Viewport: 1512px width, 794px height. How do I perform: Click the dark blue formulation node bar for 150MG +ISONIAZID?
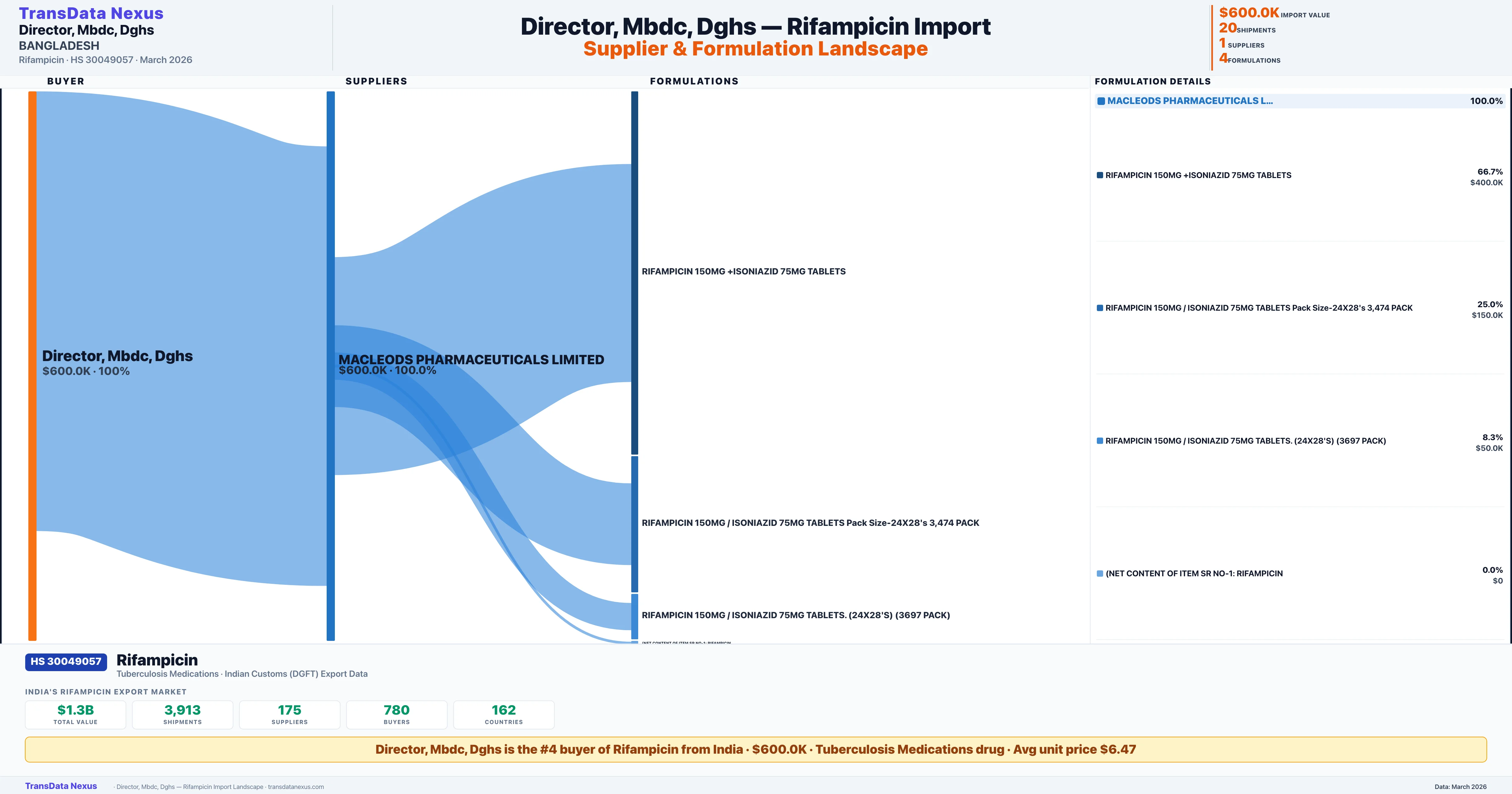634,273
